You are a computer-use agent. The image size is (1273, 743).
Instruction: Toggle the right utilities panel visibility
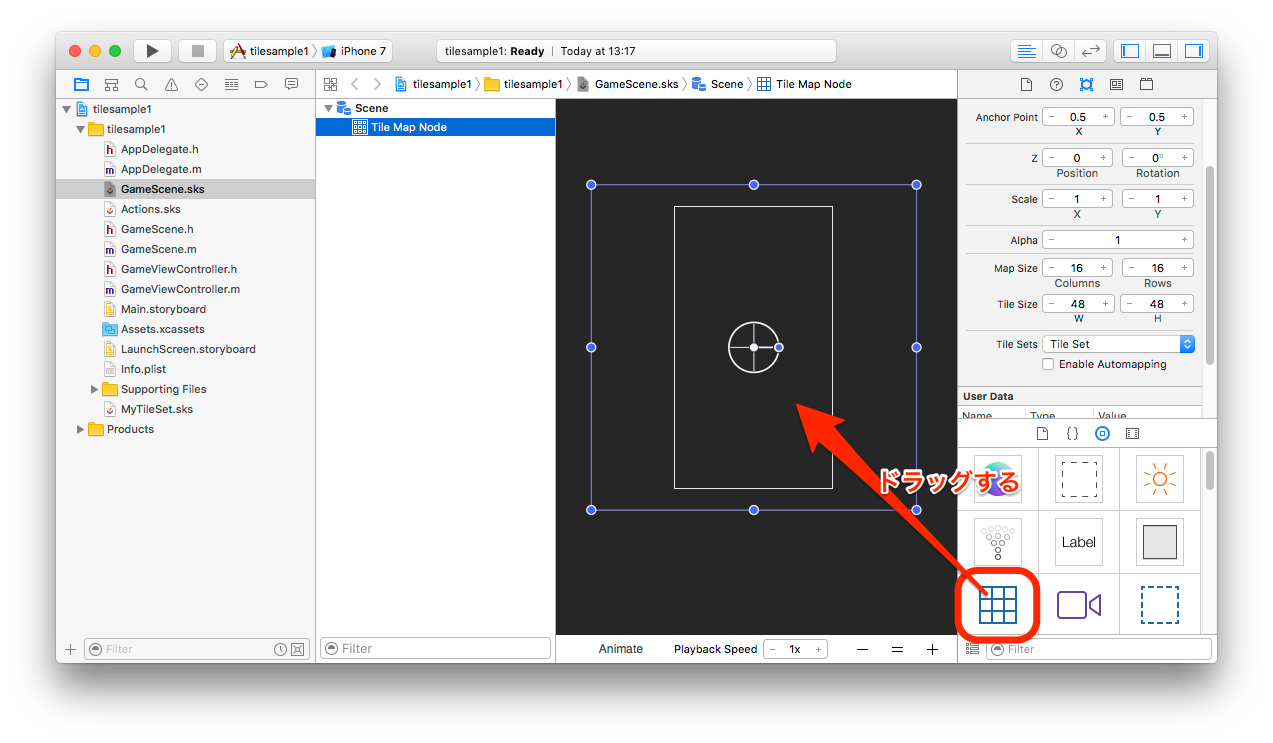1194,50
